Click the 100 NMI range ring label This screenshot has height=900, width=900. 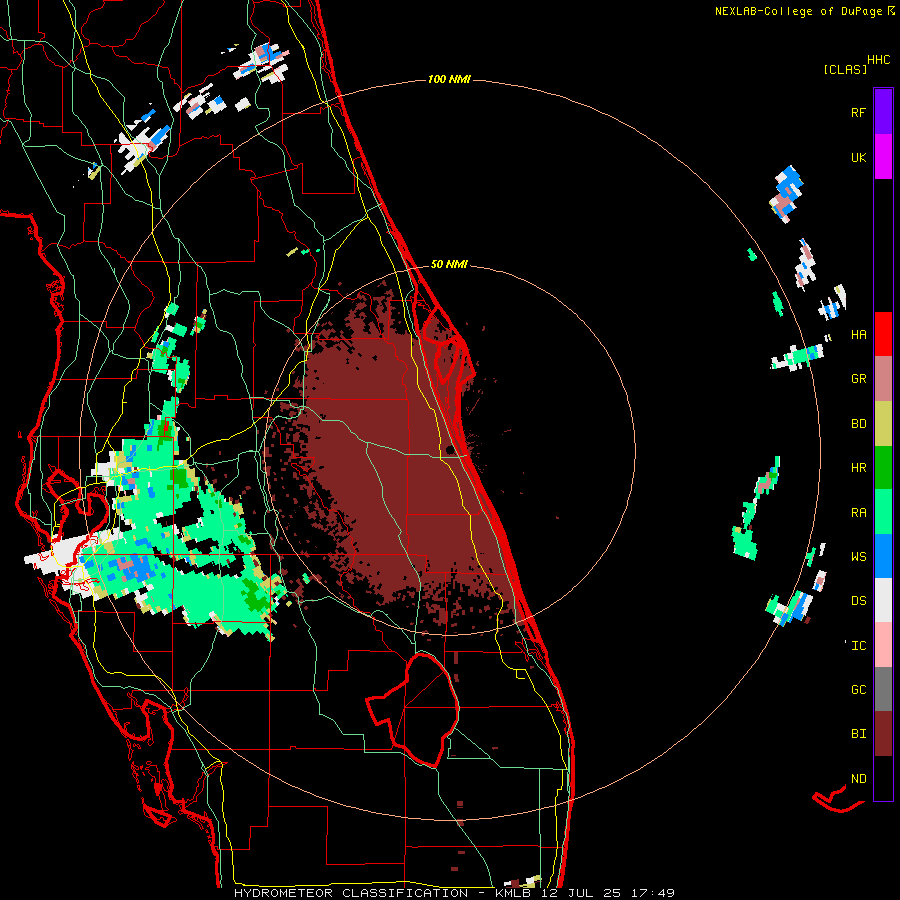(449, 79)
